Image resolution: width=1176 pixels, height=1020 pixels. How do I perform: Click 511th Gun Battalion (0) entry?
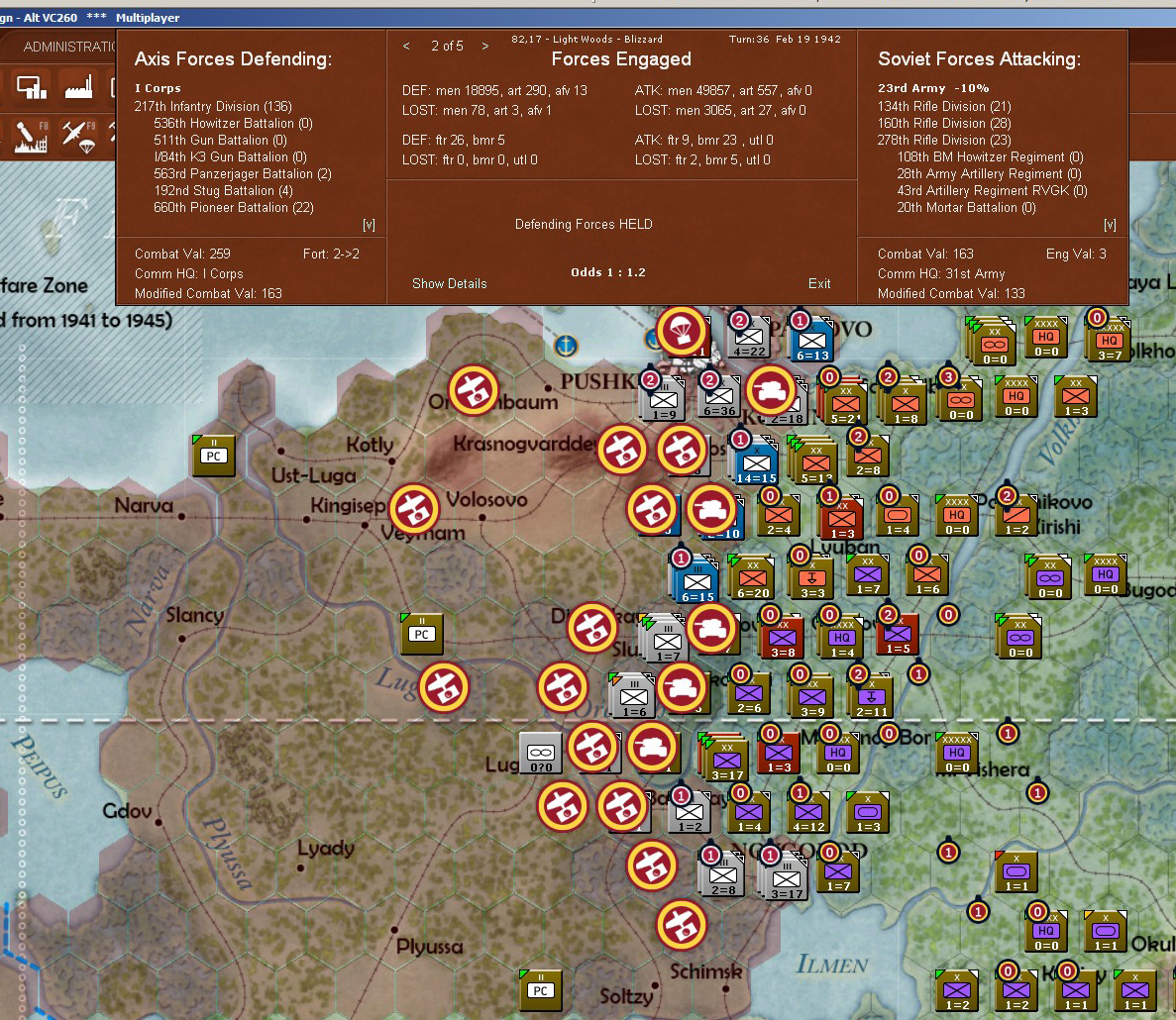click(x=220, y=141)
